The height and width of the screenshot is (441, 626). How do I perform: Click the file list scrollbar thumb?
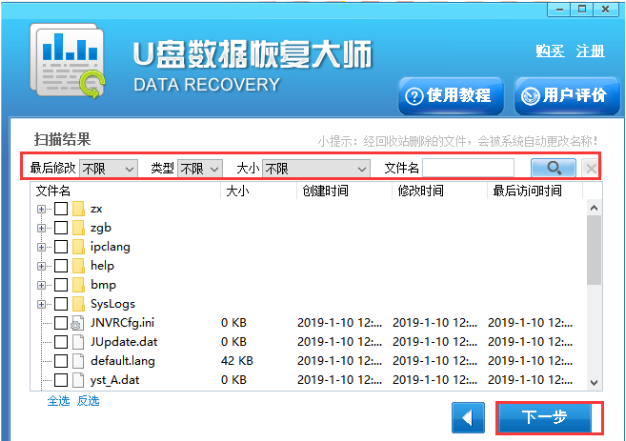[594, 250]
